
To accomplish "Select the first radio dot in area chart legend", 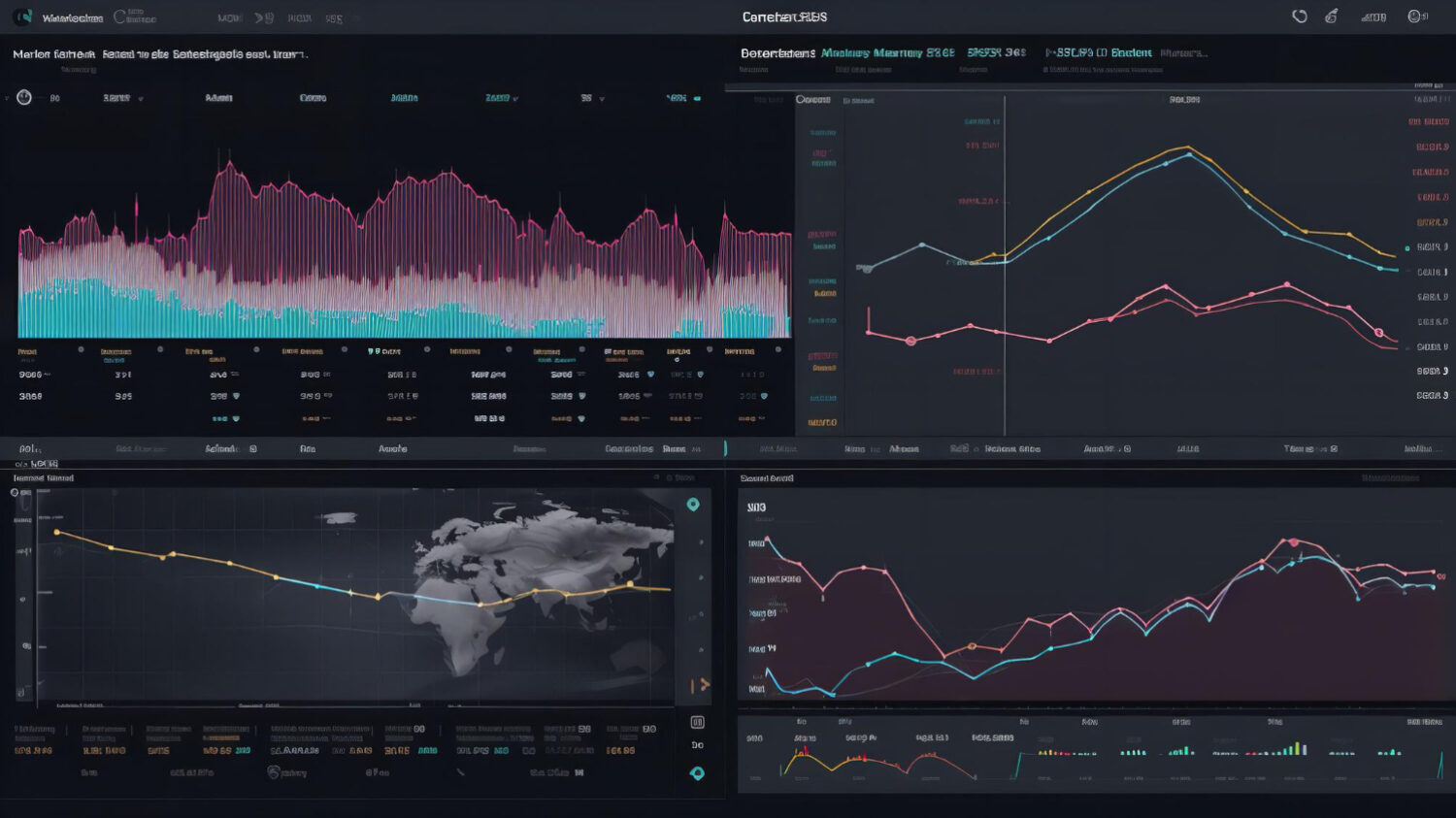I will [x=81, y=349].
